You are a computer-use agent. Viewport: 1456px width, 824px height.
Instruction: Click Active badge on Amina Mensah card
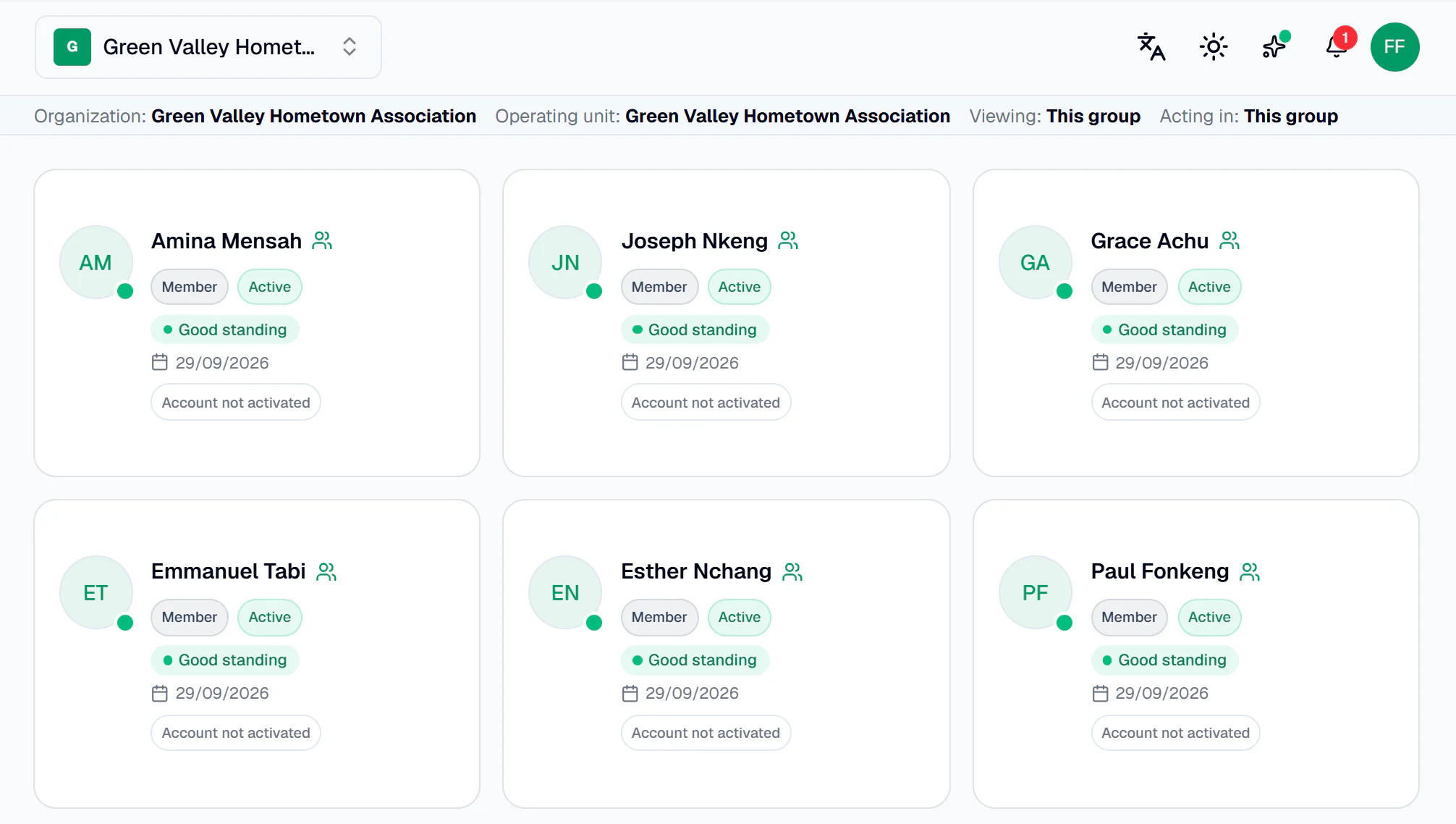tap(269, 287)
